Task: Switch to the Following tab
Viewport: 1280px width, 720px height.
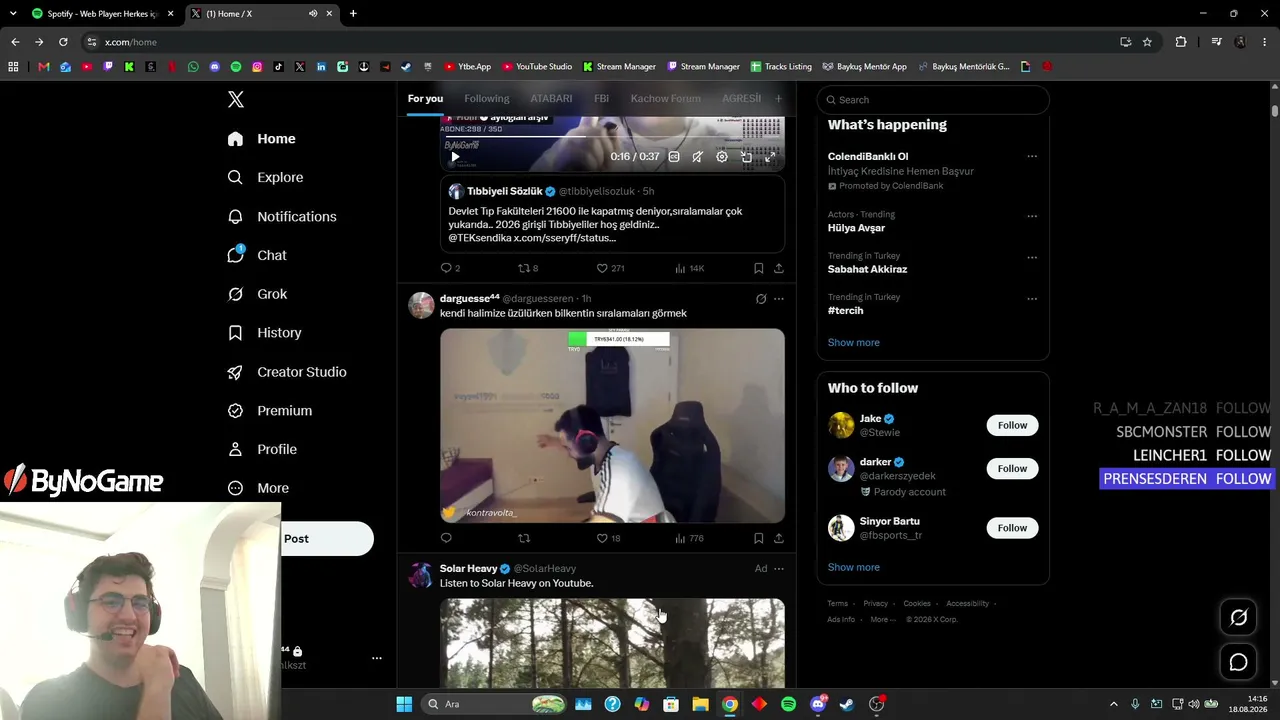Action: click(487, 99)
